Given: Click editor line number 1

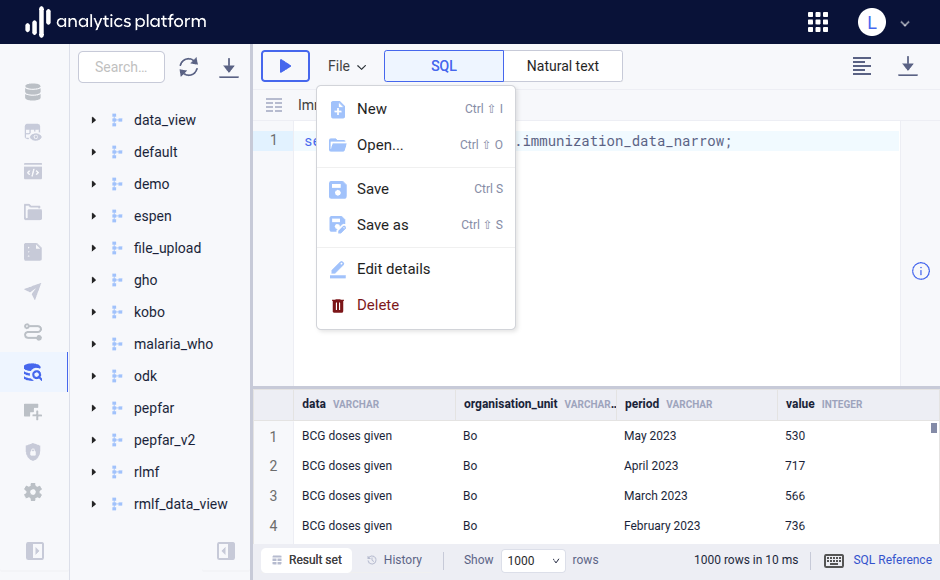Looking at the screenshot, I should [x=273, y=140].
